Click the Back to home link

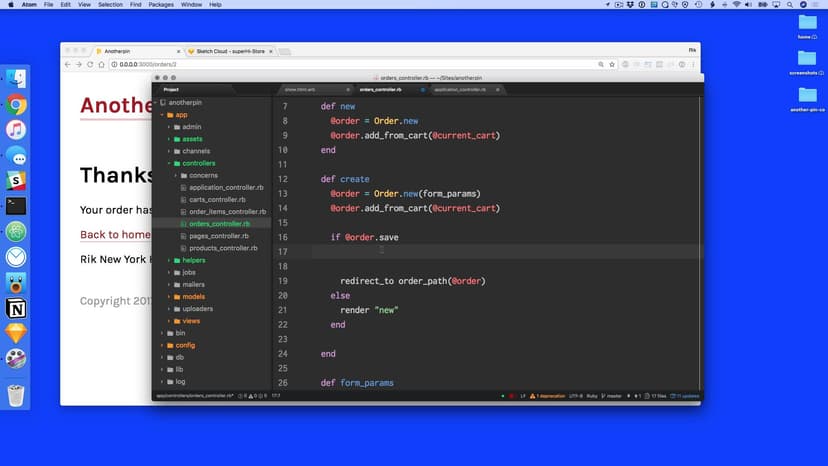pos(115,235)
